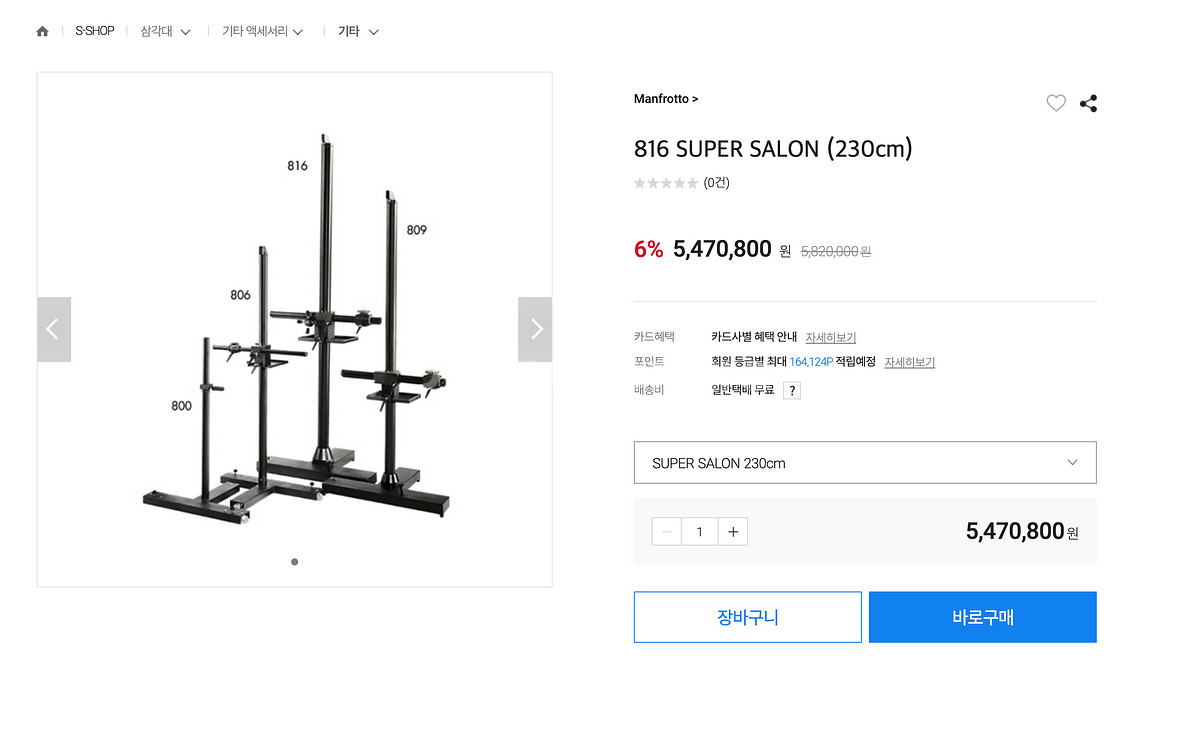Viewport: 1185px width, 750px height.
Task: View card benefit details 자세히보기 link
Action: (x=831, y=338)
